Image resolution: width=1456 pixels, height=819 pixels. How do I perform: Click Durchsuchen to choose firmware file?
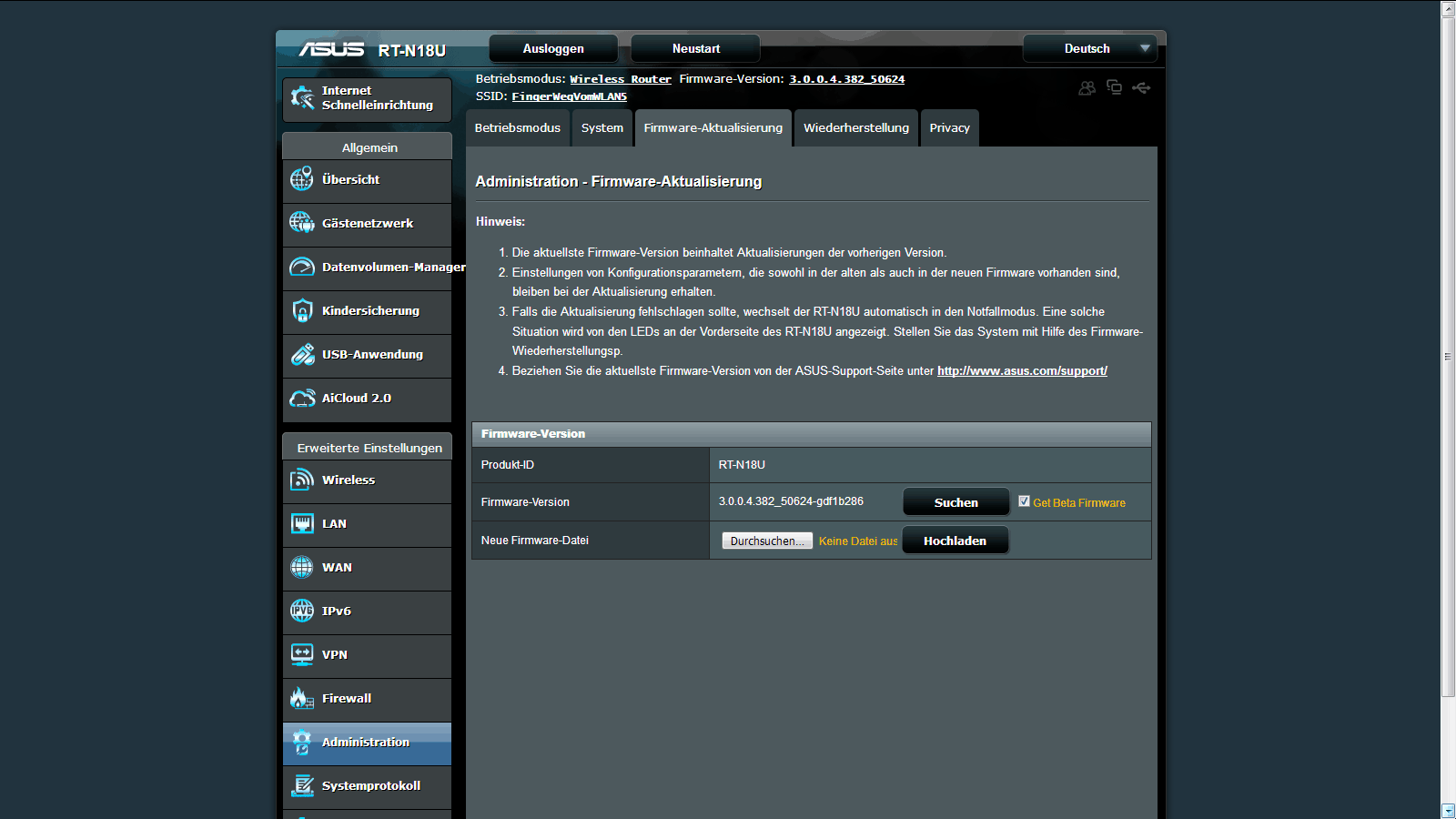[x=767, y=541]
